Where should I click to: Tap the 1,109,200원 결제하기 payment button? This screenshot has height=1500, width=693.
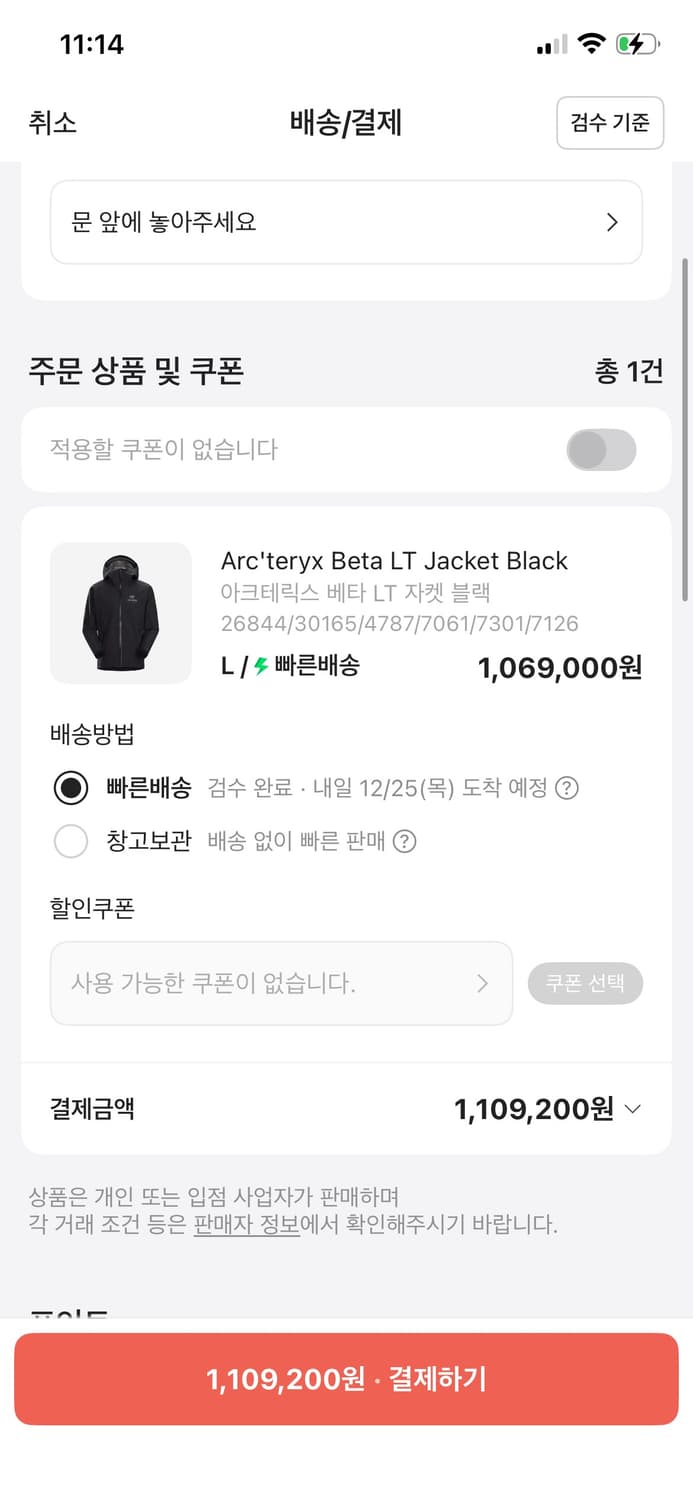346,1379
